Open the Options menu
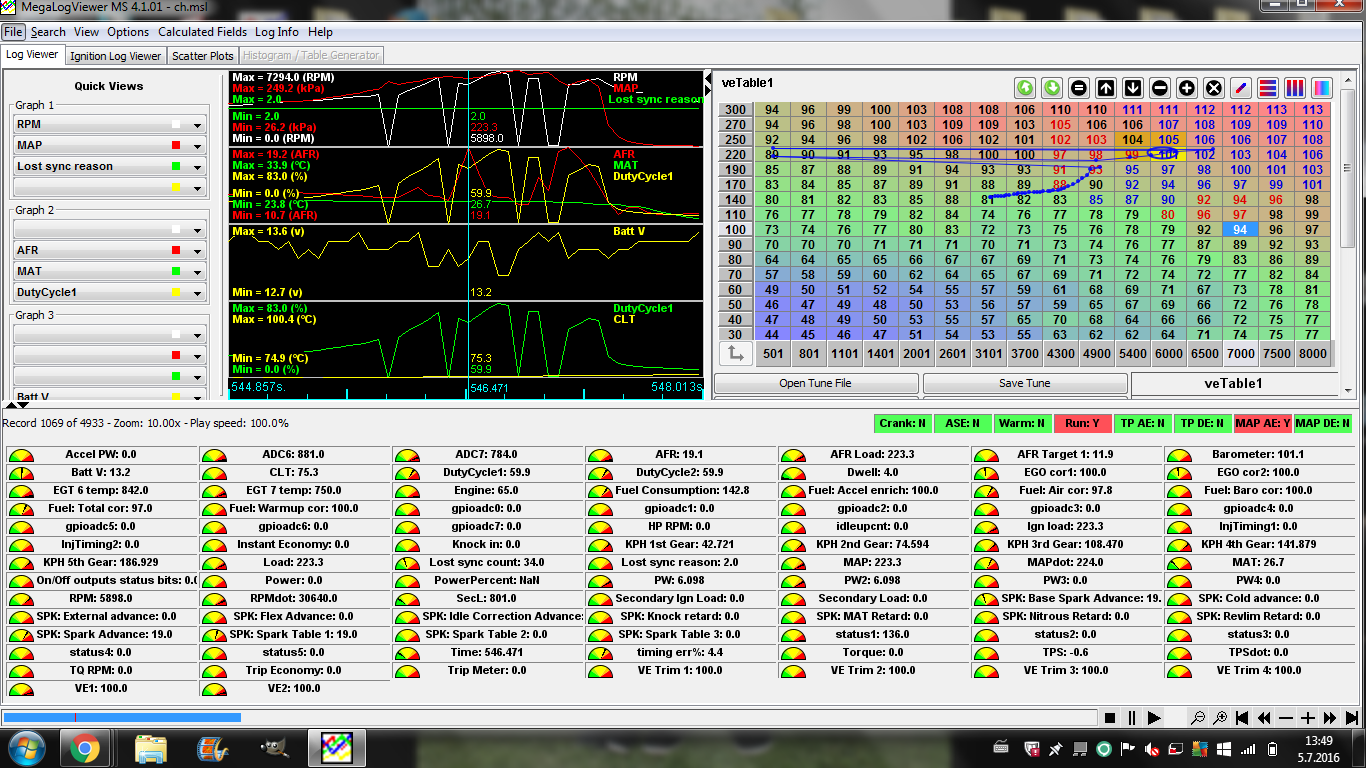1366x768 pixels. coord(128,32)
